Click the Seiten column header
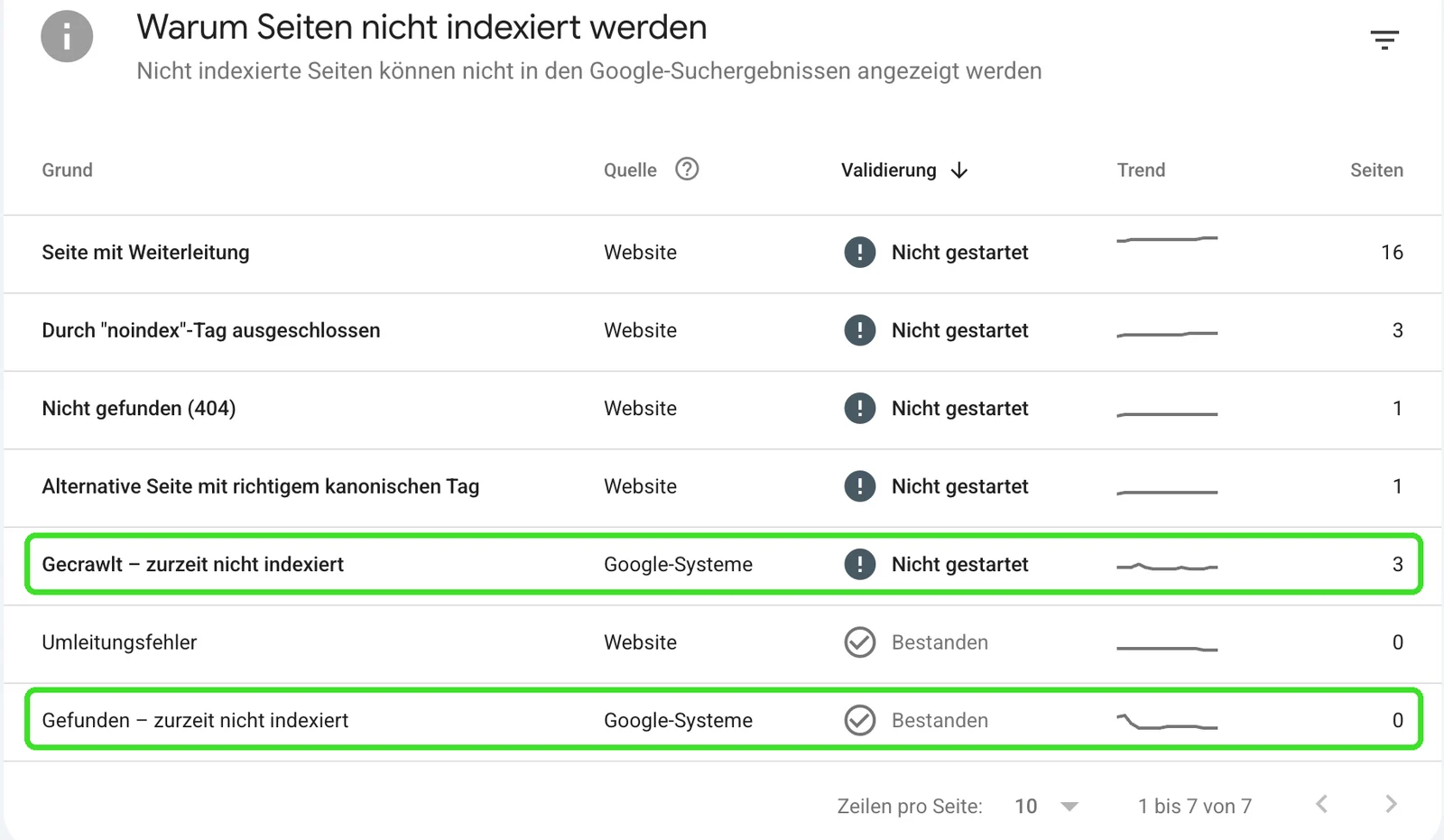Viewport: 1444px width, 840px height. [1376, 170]
